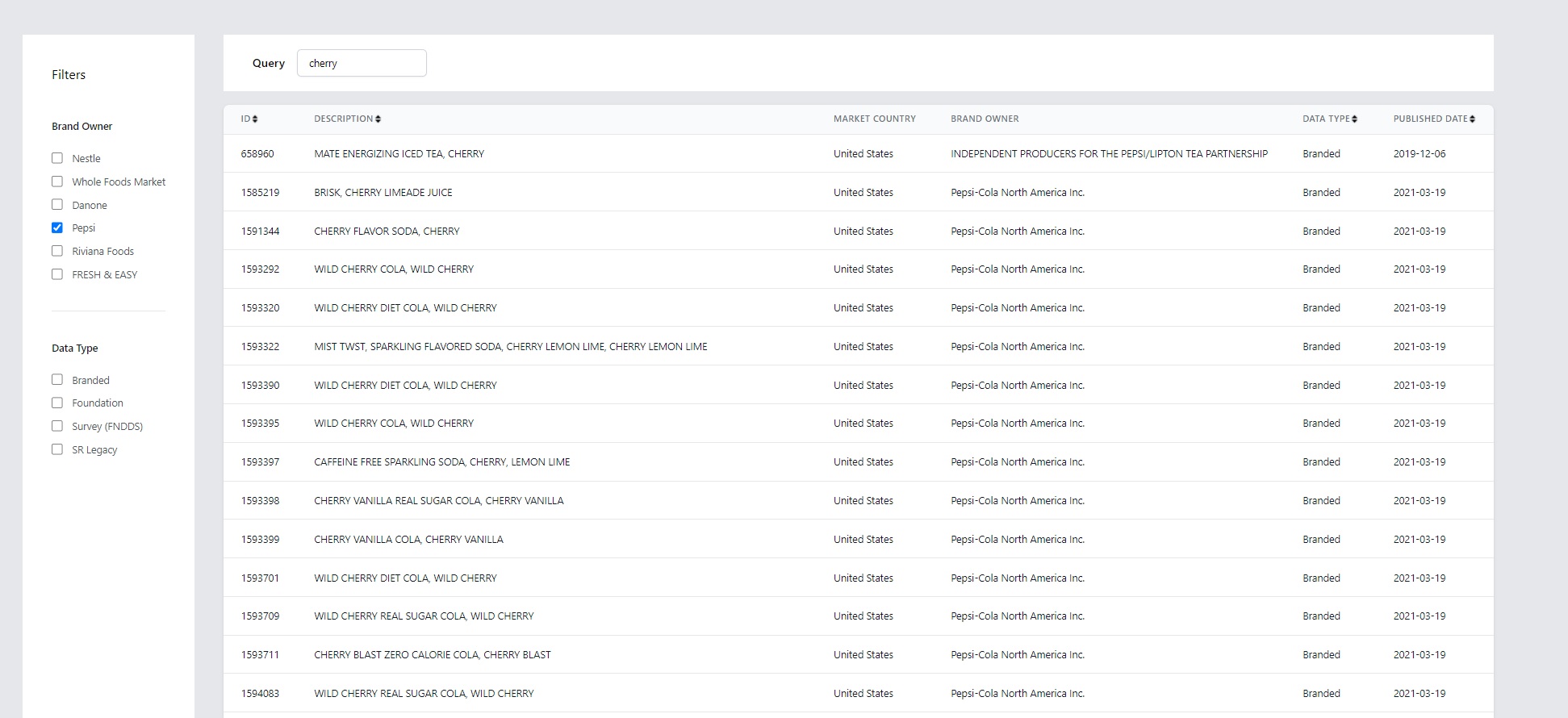Click ID 1594083 in the table

[x=260, y=694]
